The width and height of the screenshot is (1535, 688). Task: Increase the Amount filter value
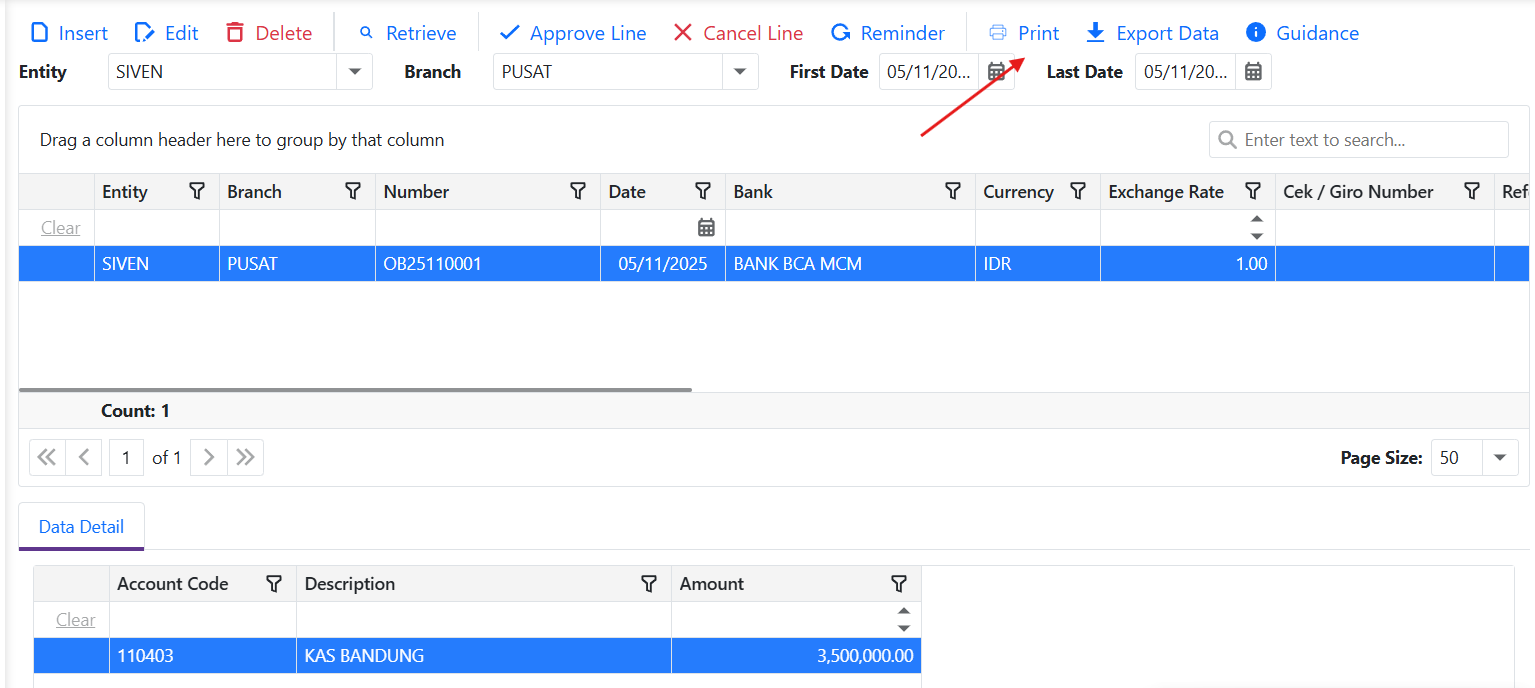pyautogui.click(x=904, y=611)
